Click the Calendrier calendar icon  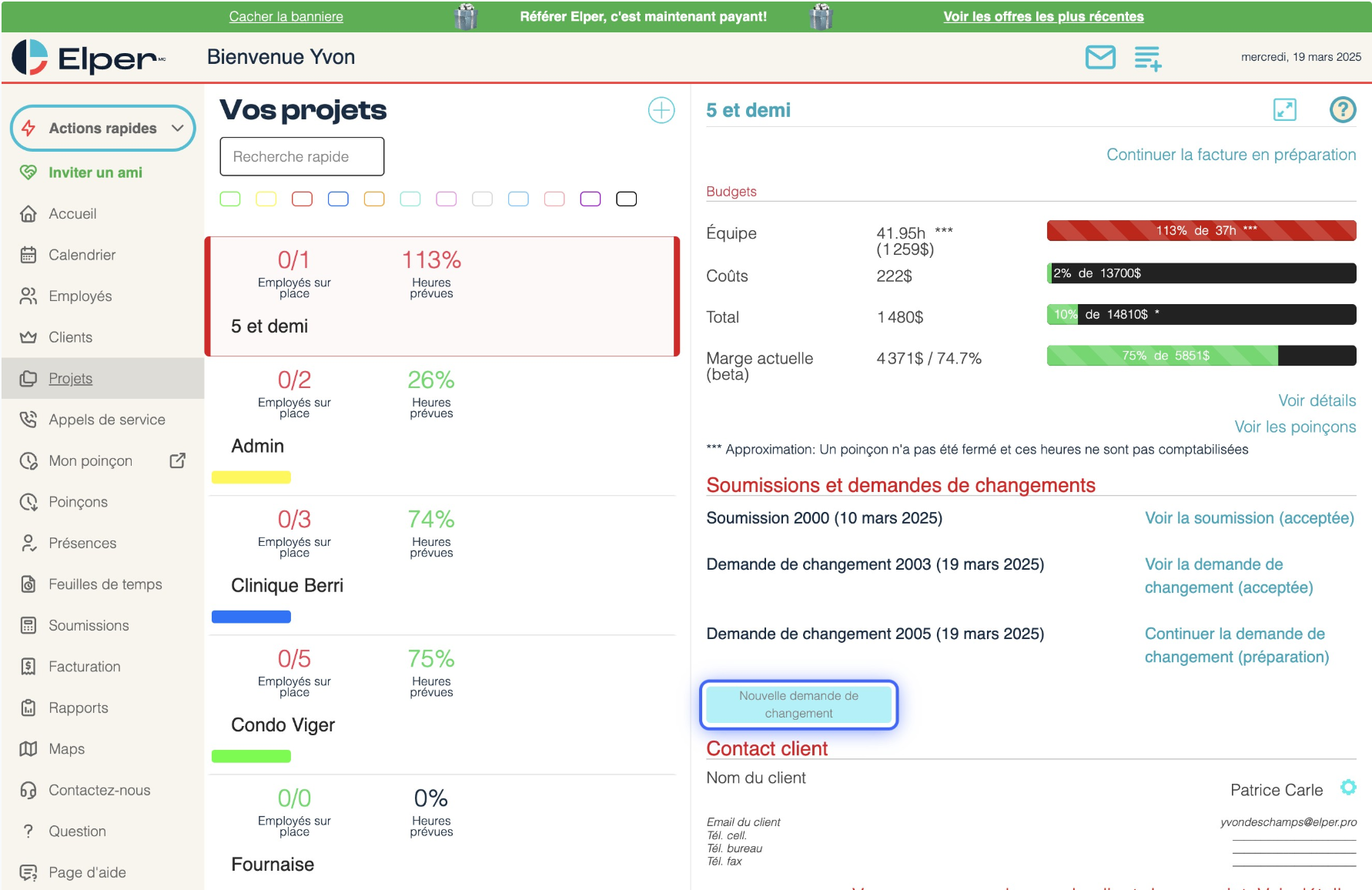pos(28,255)
